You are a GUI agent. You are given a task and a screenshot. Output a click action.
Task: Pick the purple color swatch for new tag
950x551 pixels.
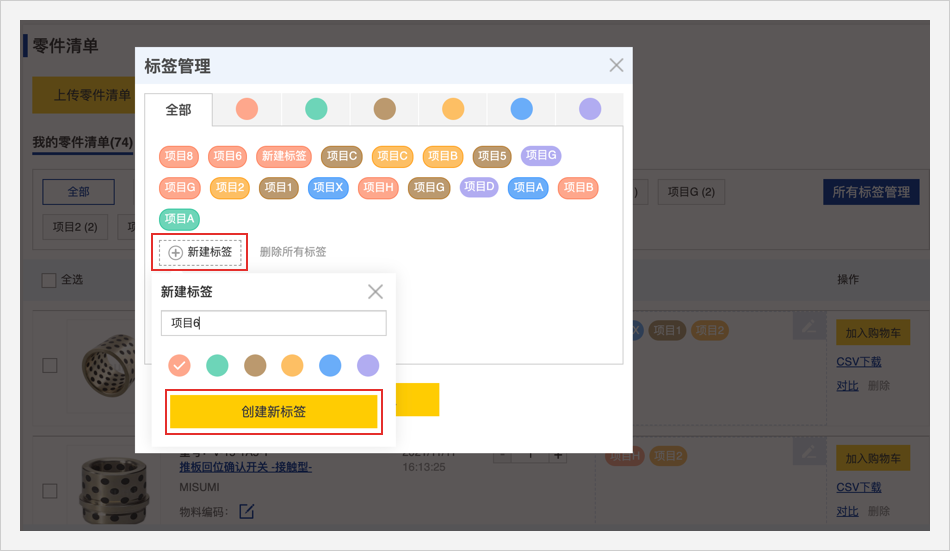coord(368,365)
